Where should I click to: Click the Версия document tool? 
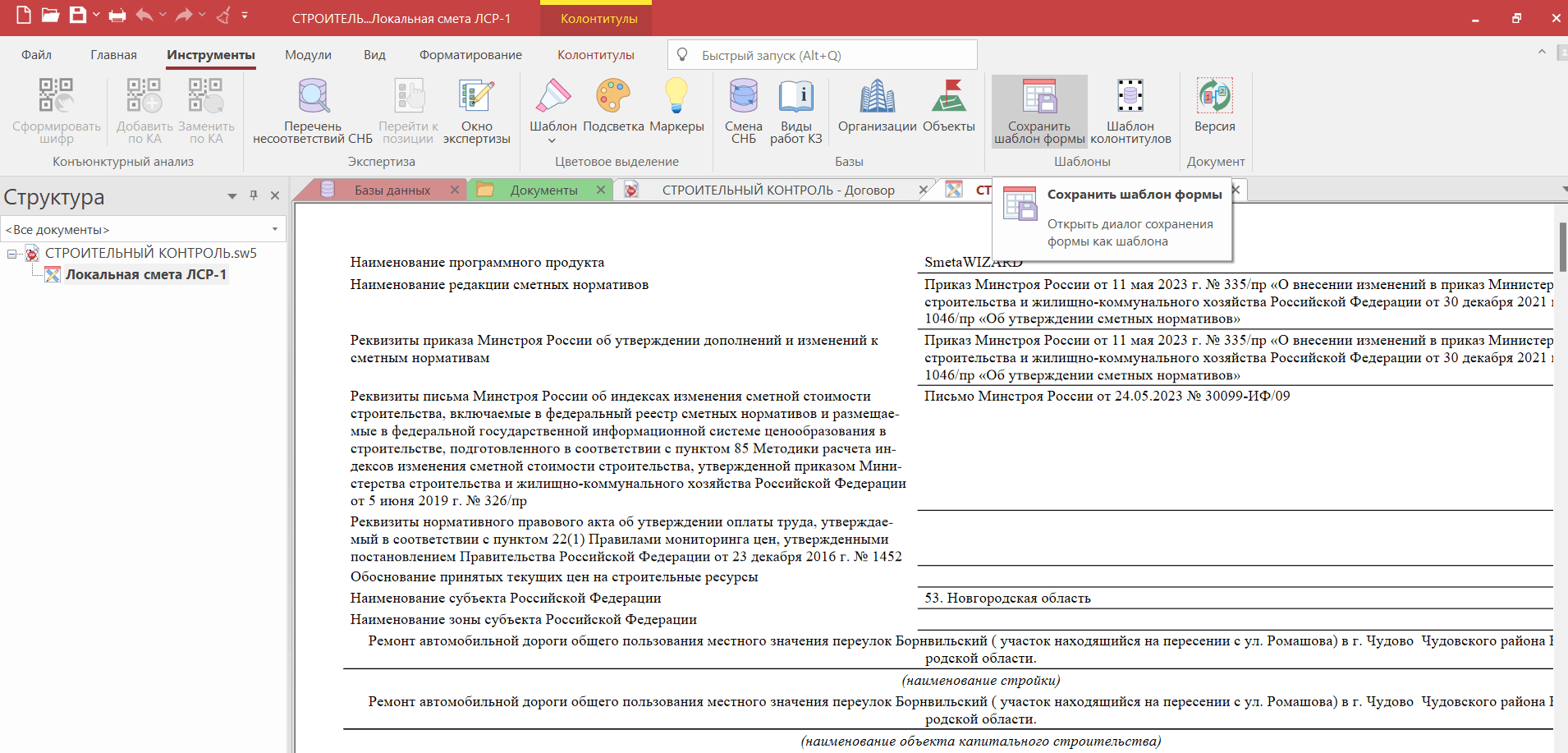(1215, 104)
